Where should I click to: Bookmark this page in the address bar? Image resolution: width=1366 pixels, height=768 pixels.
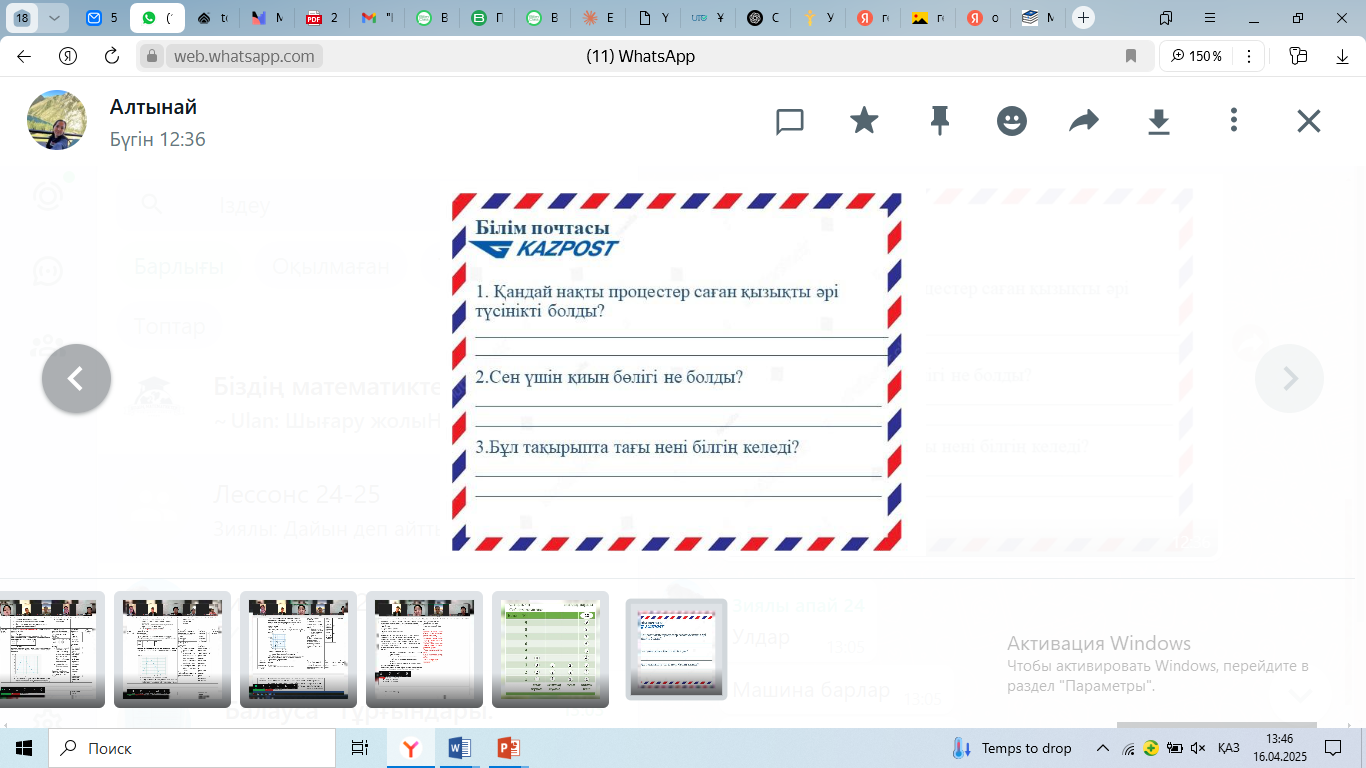pyautogui.click(x=1131, y=56)
